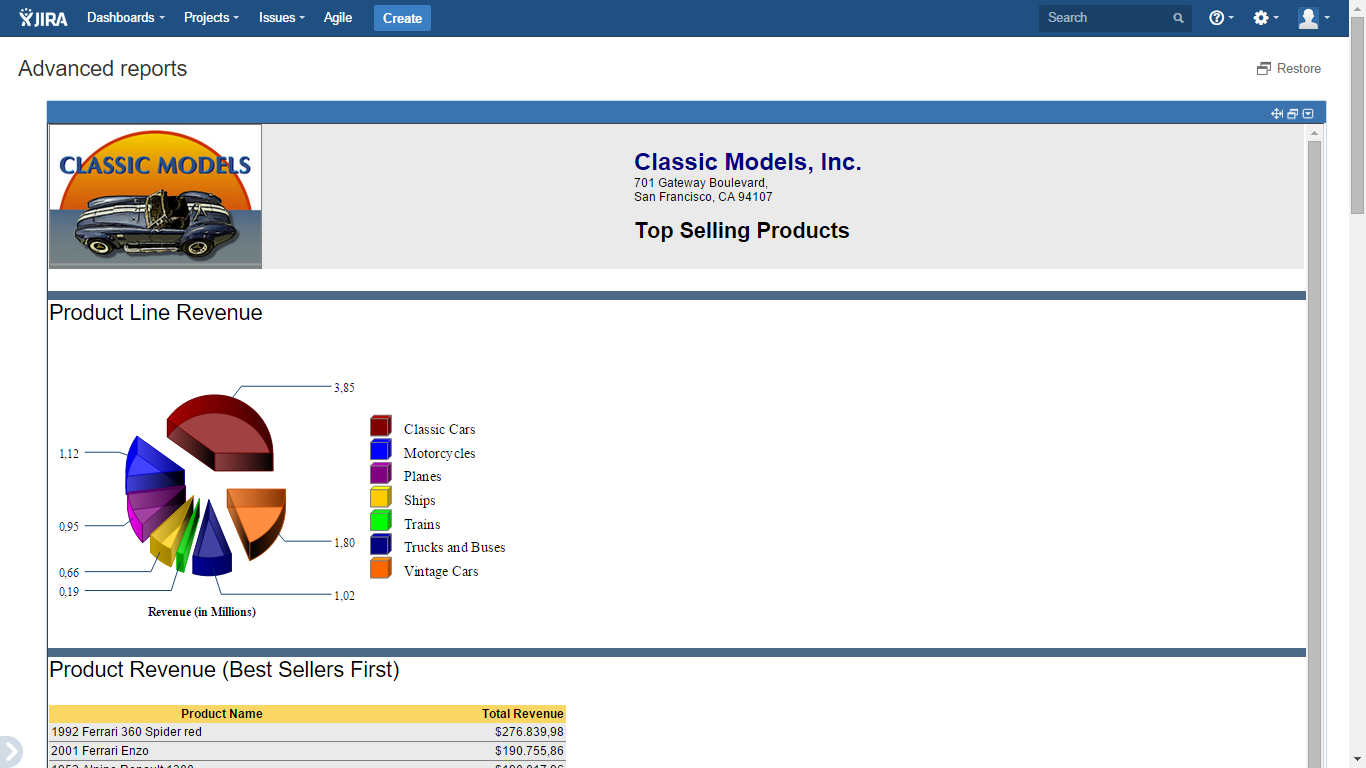This screenshot has height=768, width=1366.
Task: Click the Motorcycles legend label
Action: 439,454
